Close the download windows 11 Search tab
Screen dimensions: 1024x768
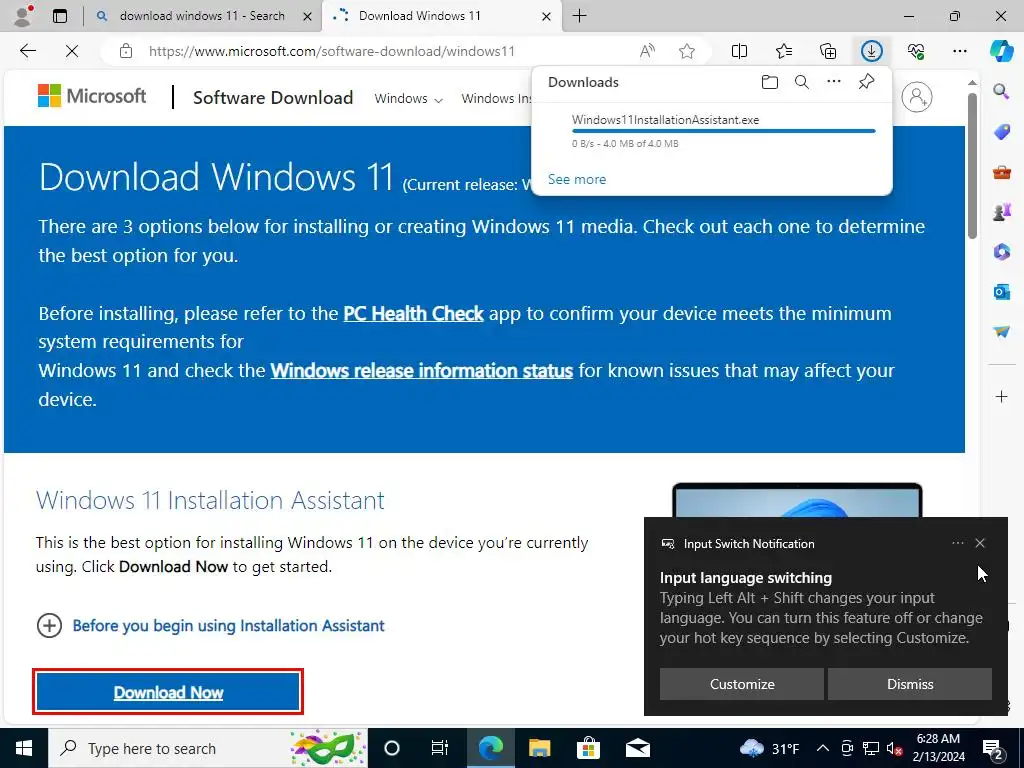307,16
